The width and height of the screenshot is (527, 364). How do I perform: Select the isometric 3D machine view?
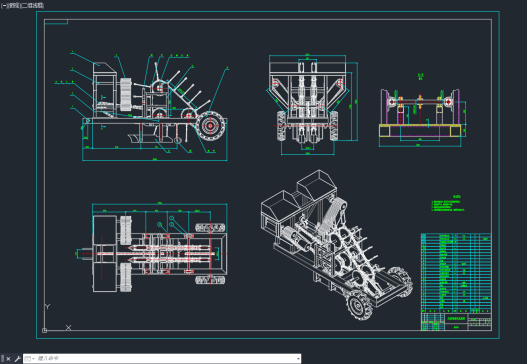pos(336,245)
